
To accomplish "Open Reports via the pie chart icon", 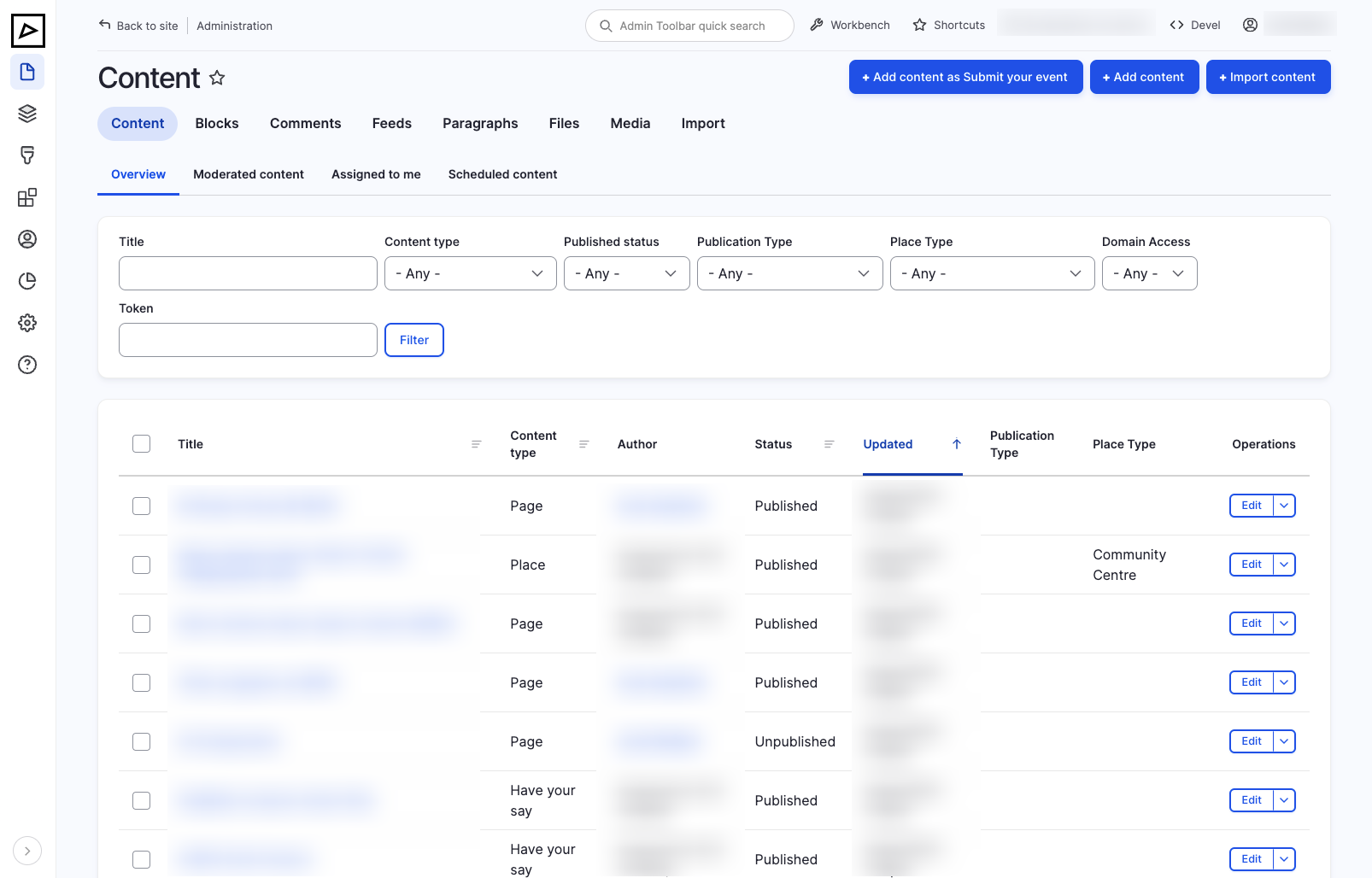I will (27, 281).
